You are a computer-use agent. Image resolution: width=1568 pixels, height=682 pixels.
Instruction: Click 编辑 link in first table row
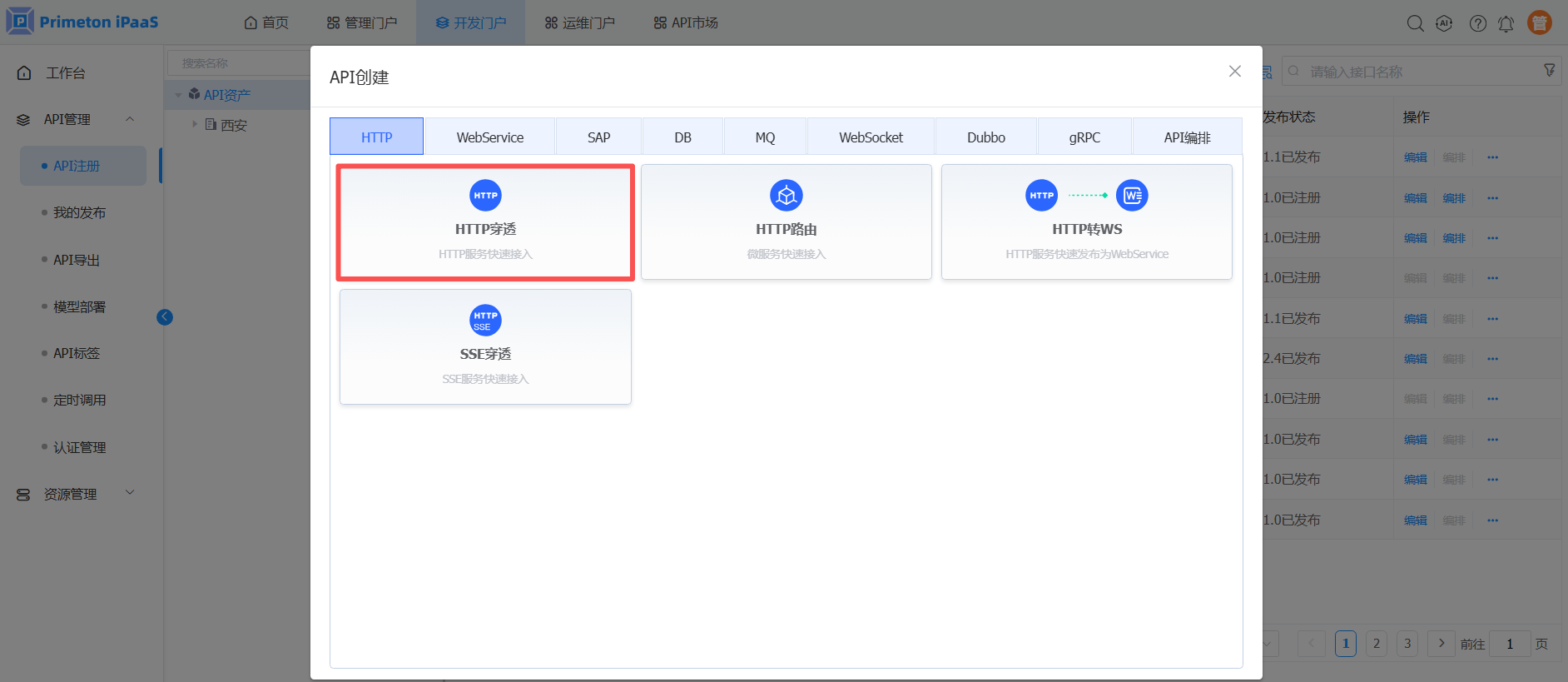[x=1415, y=157]
